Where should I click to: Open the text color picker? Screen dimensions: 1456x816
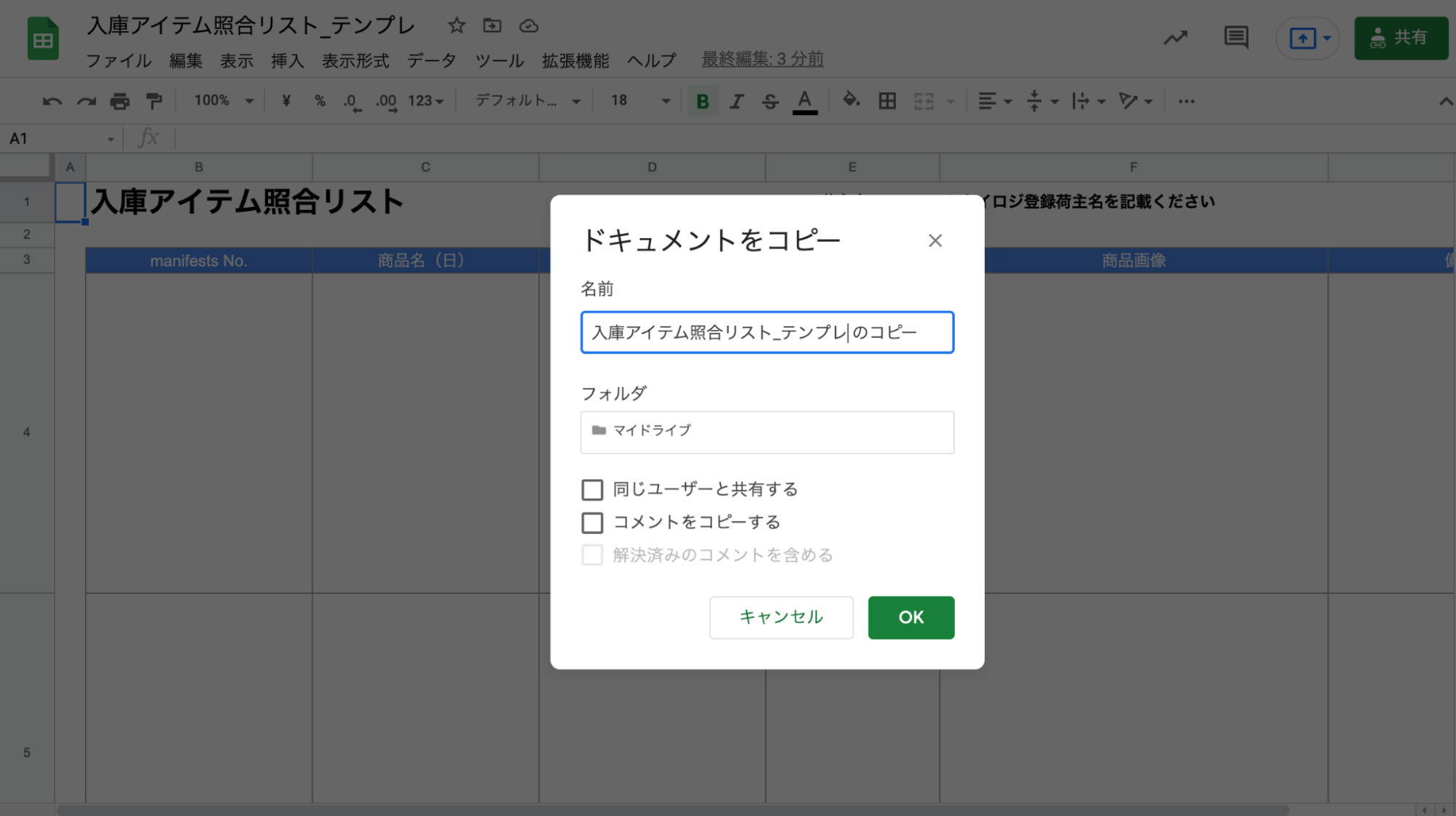803,101
